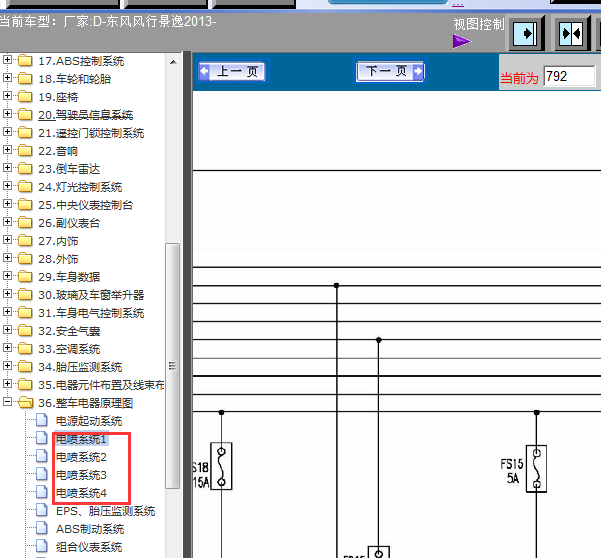The image size is (601, 558).
Task: Click the open folder icon of 36.整车电器原理图
Action: pos(25,402)
